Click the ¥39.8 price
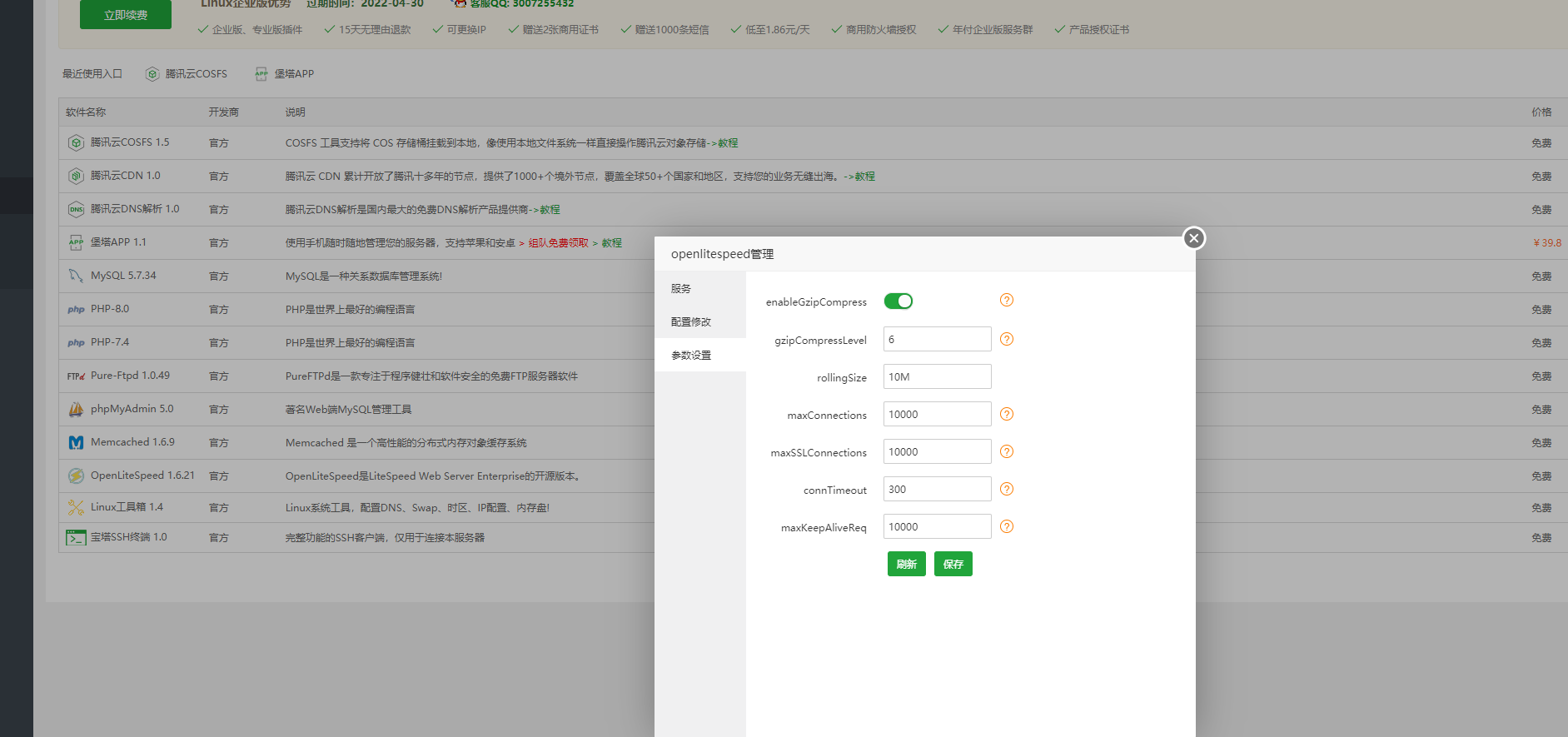This screenshot has height=737, width=1568. 1547,243
